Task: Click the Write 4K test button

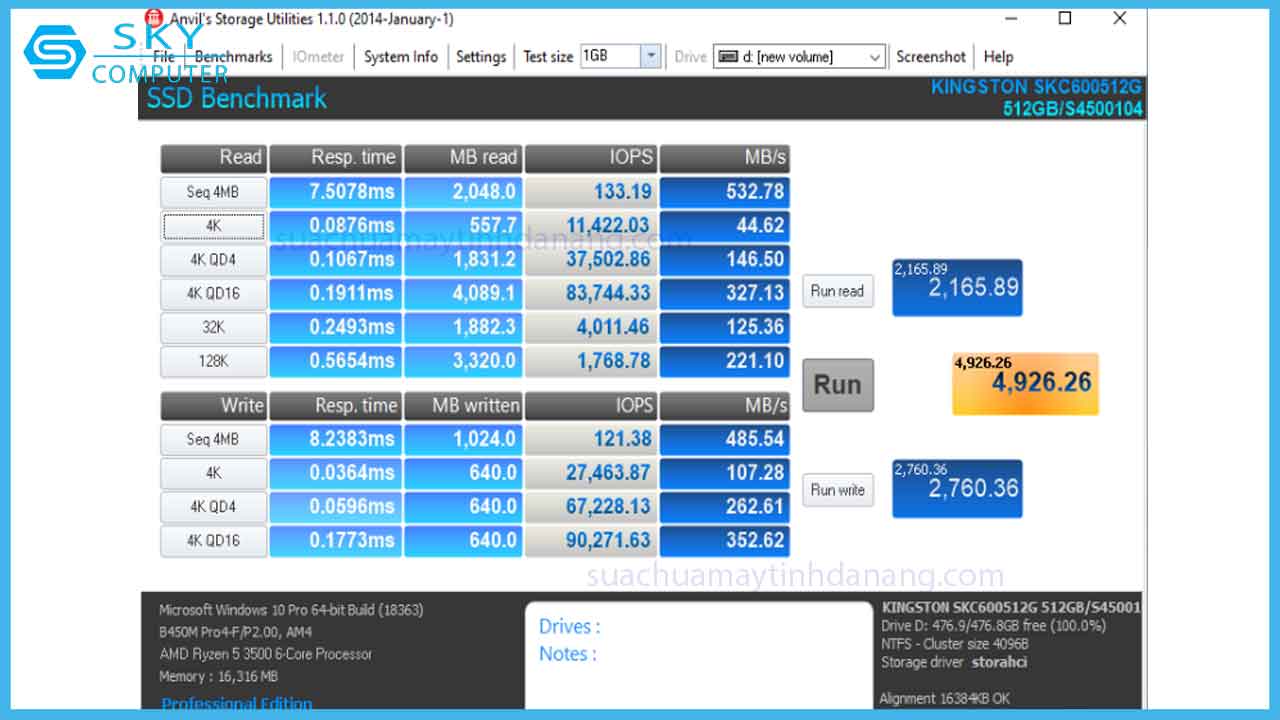Action: coord(213,473)
